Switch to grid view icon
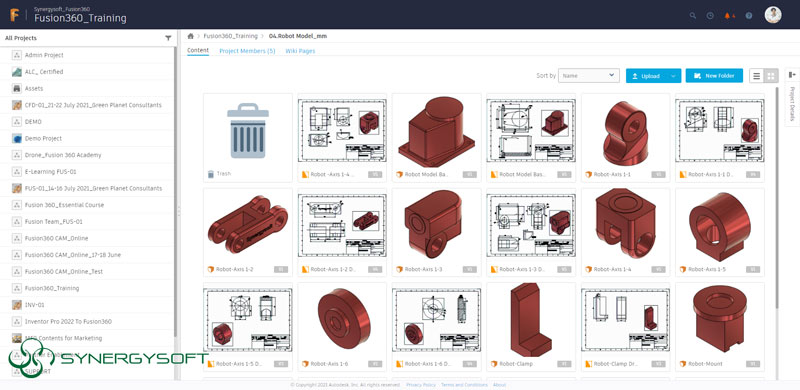Screen dimensions: 800x390 [x=771, y=76]
